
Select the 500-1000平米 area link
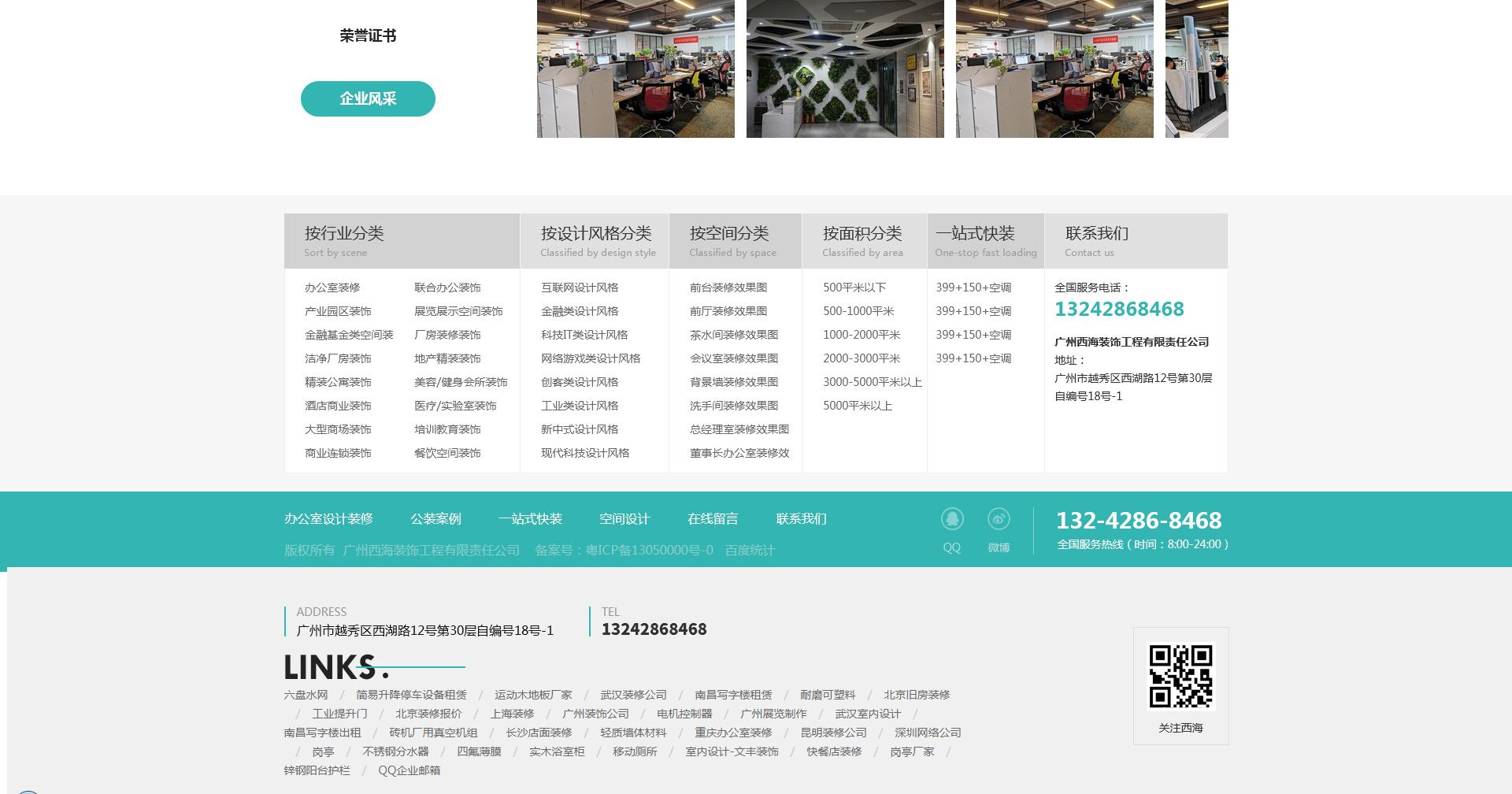click(x=858, y=312)
